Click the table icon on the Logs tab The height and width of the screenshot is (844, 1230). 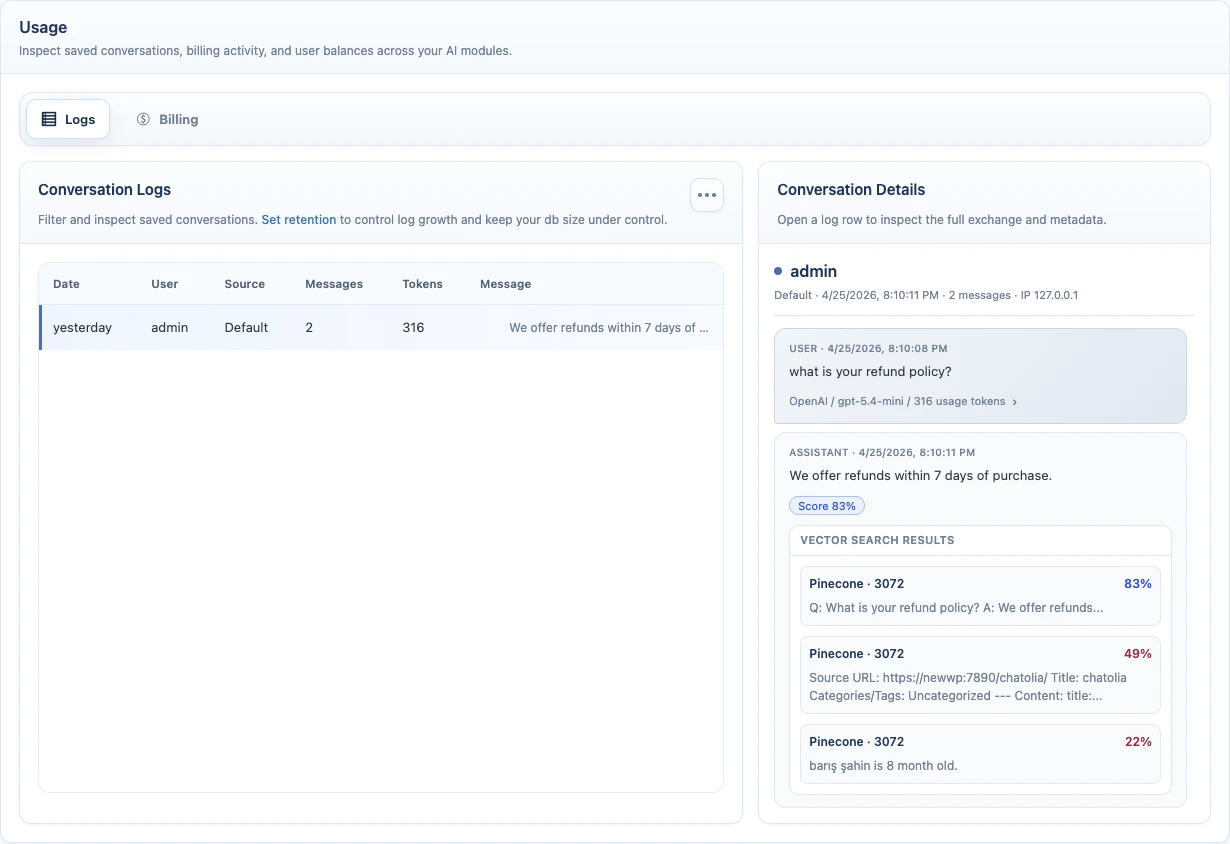tap(49, 118)
